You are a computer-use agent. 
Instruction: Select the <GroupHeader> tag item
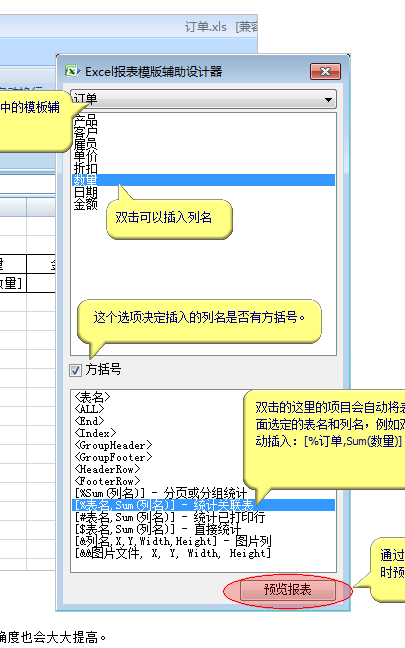tap(113, 445)
